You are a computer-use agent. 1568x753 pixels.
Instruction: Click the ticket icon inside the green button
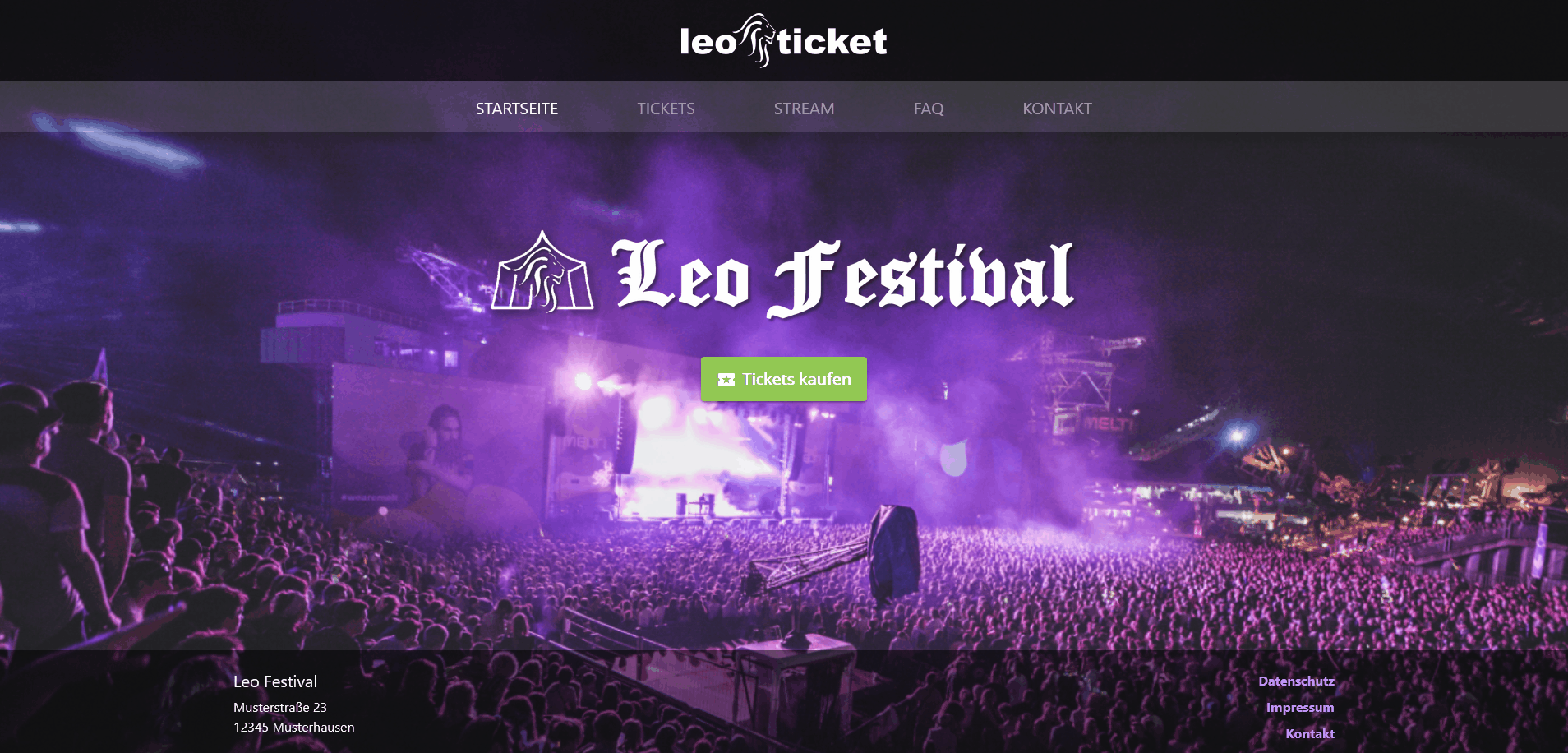point(726,380)
